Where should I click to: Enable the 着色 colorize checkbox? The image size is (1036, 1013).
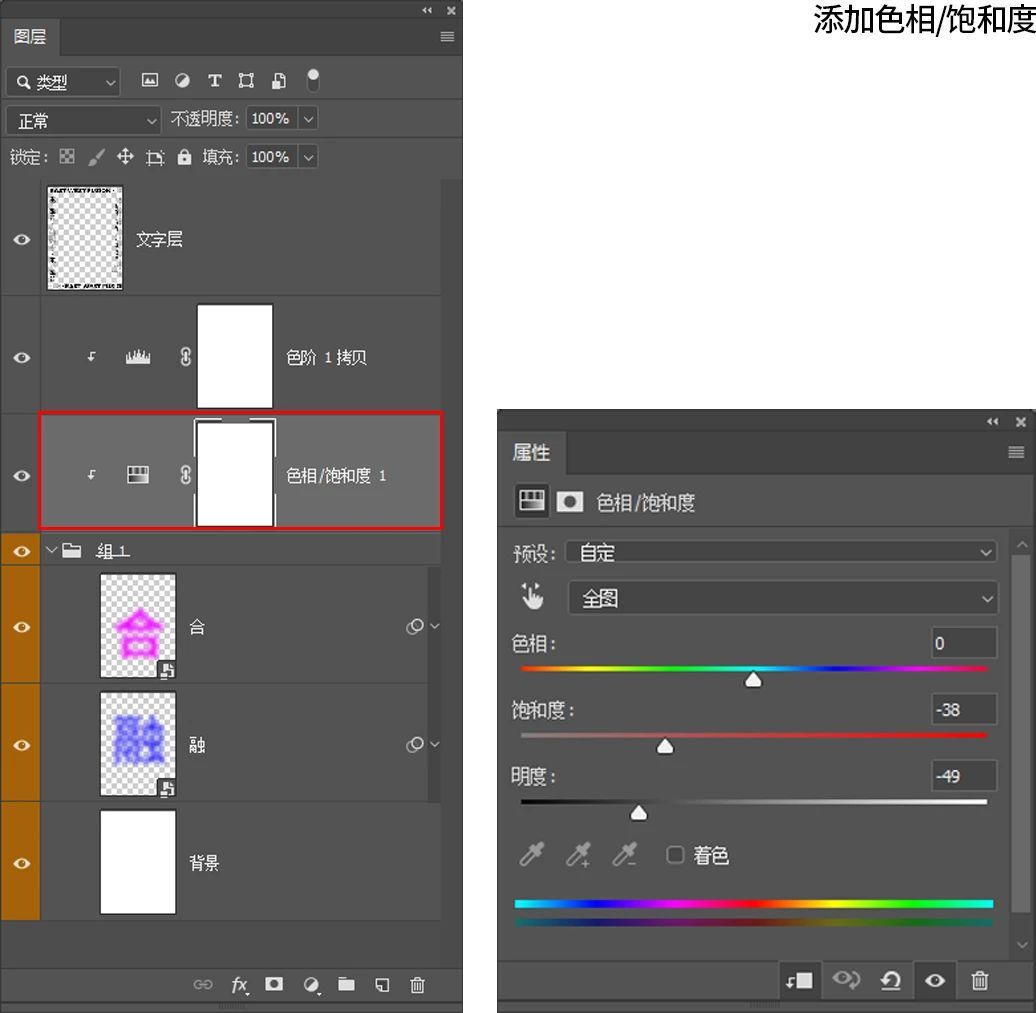tap(676, 855)
